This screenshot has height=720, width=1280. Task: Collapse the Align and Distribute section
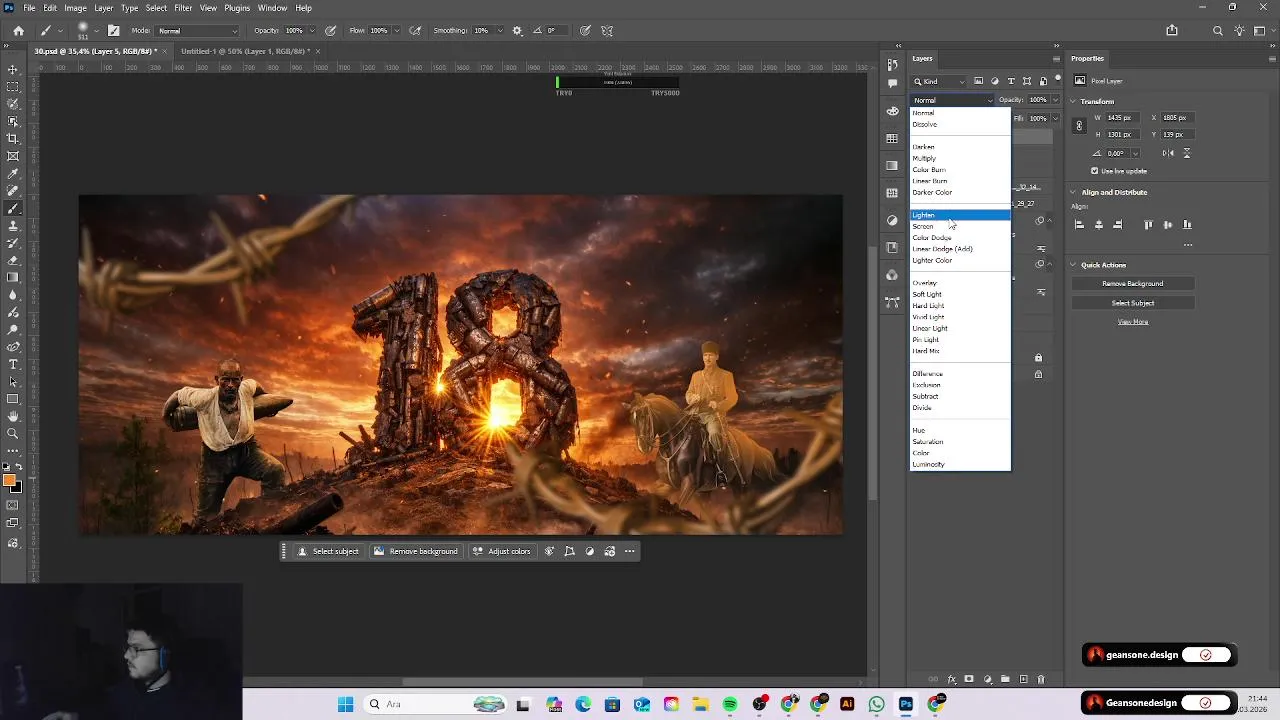1073,192
